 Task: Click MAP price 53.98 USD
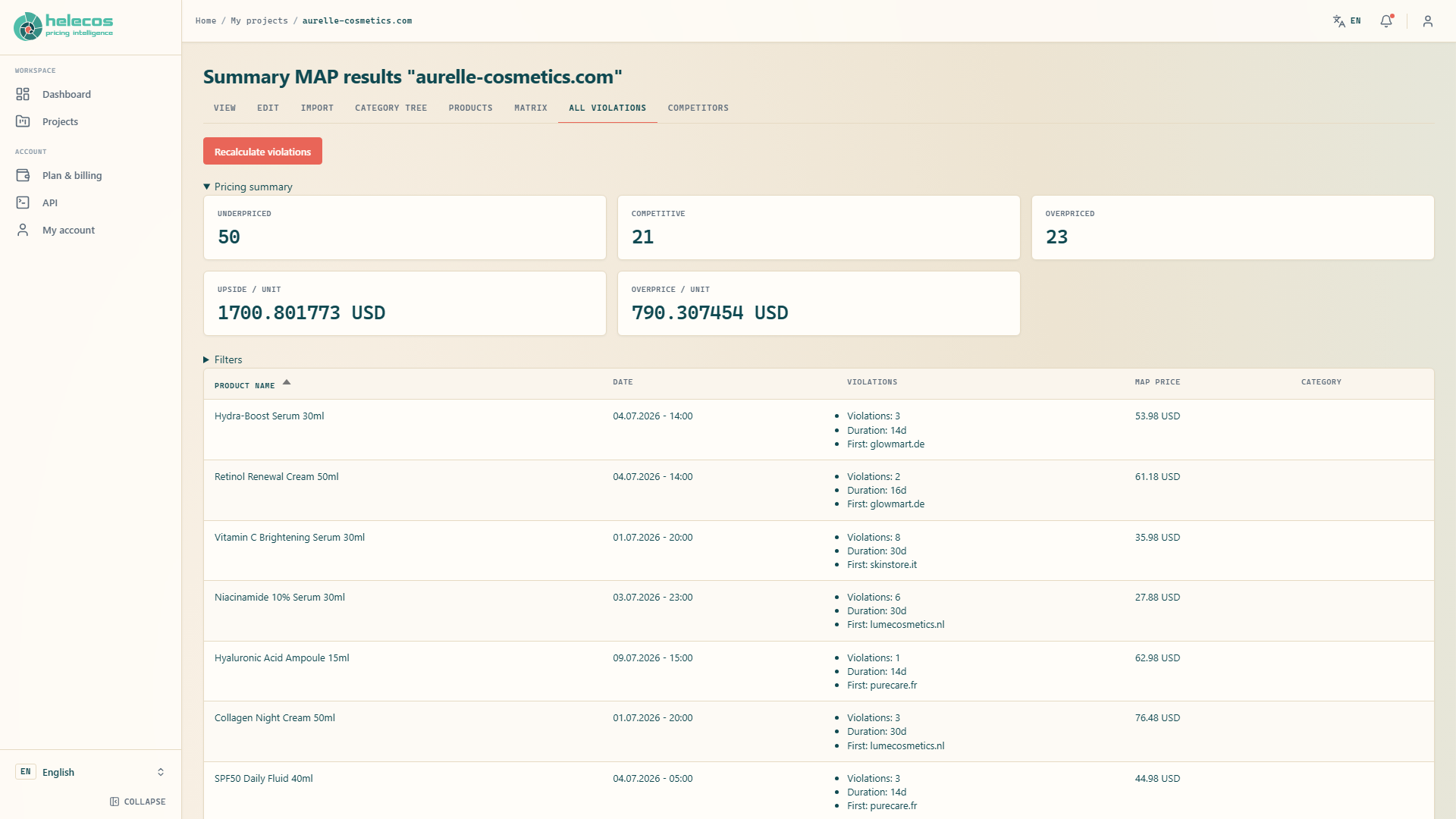click(x=1157, y=416)
